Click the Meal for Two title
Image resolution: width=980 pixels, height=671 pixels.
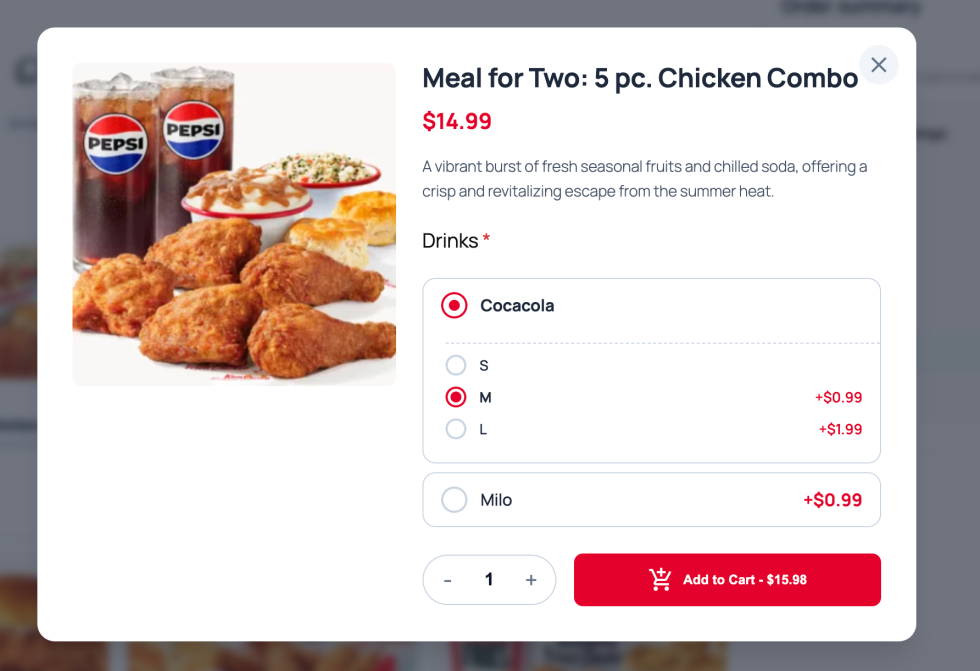pos(640,78)
